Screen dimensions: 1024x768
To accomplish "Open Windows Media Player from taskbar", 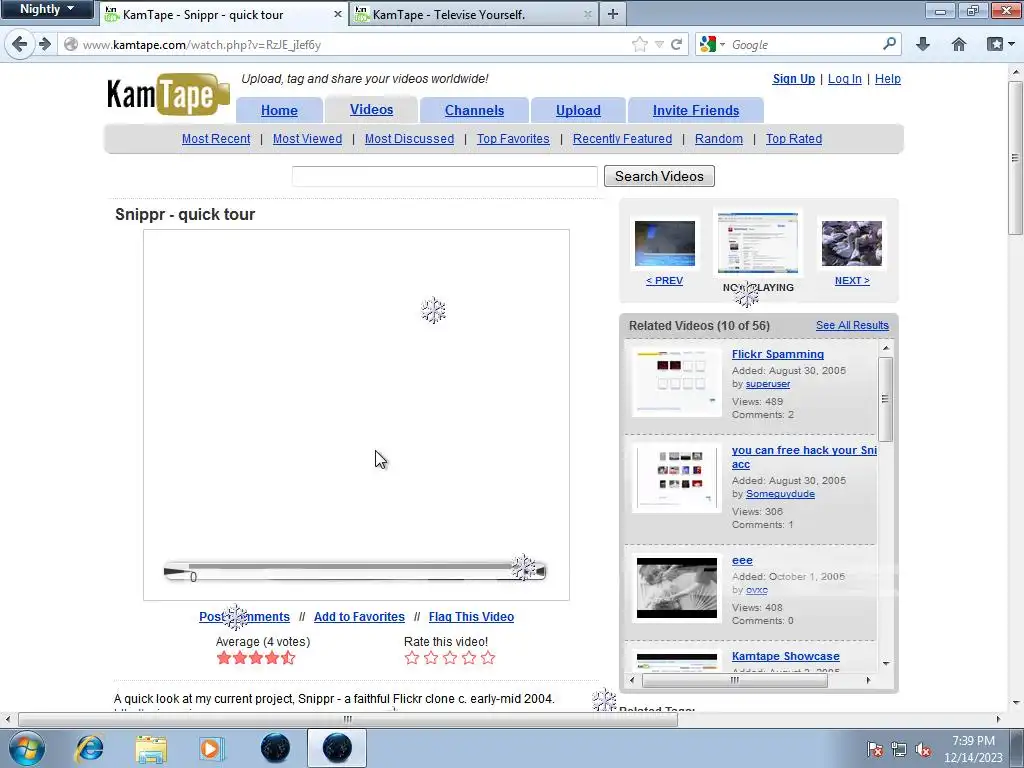I will click(x=211, y=748).
